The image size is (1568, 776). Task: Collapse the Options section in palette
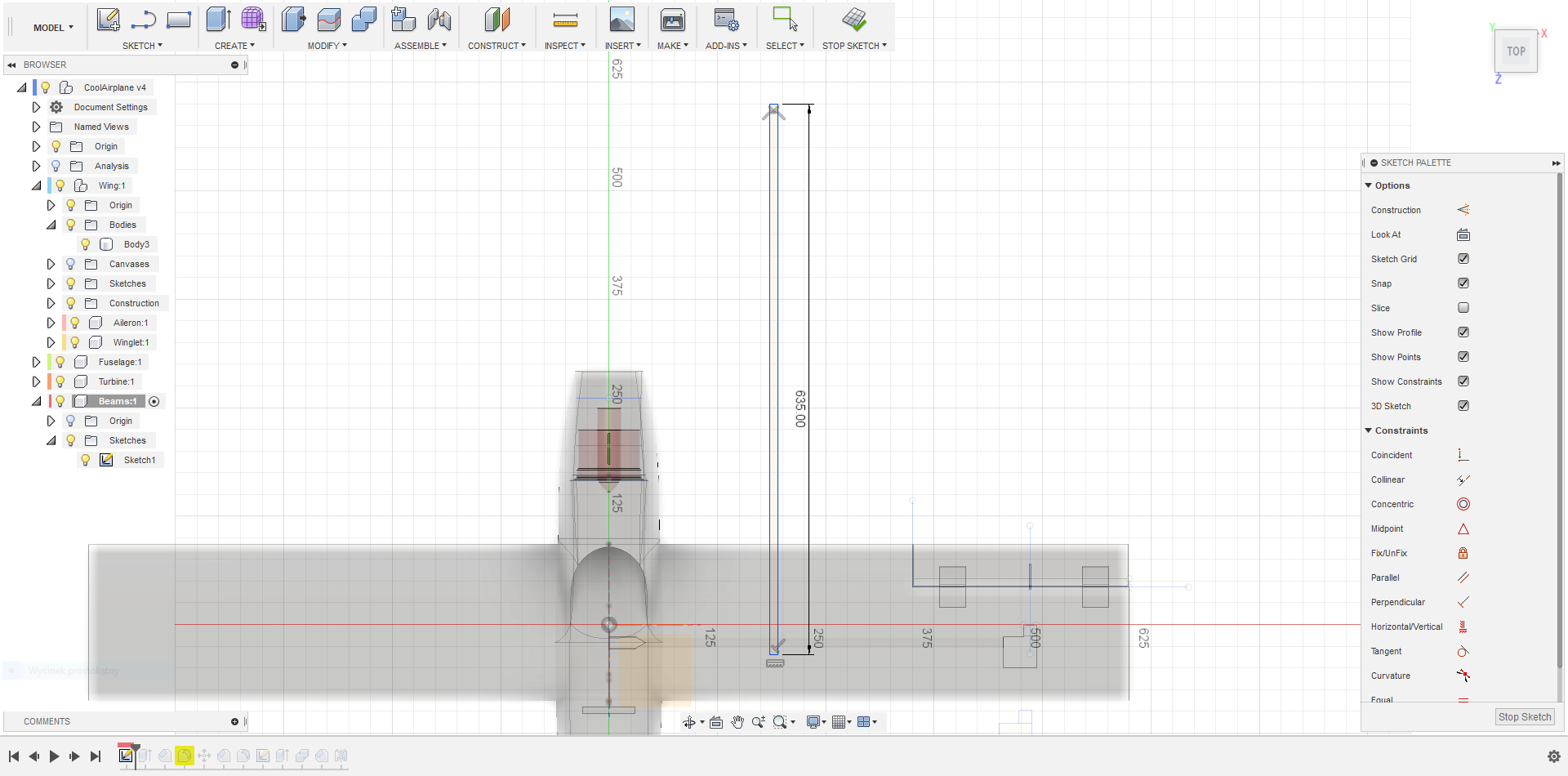(1369, 185)
